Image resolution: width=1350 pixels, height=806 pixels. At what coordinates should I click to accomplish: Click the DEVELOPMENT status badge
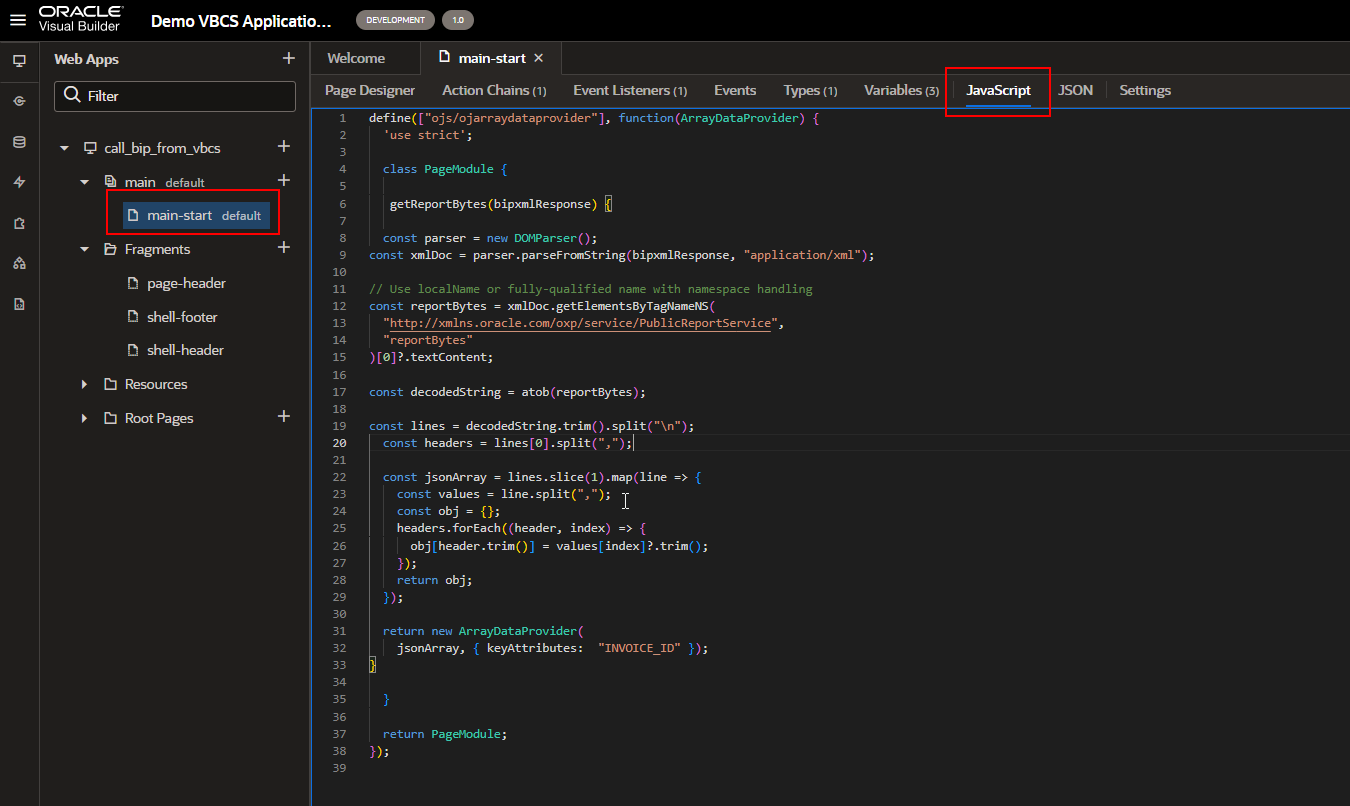pos(396,20)
